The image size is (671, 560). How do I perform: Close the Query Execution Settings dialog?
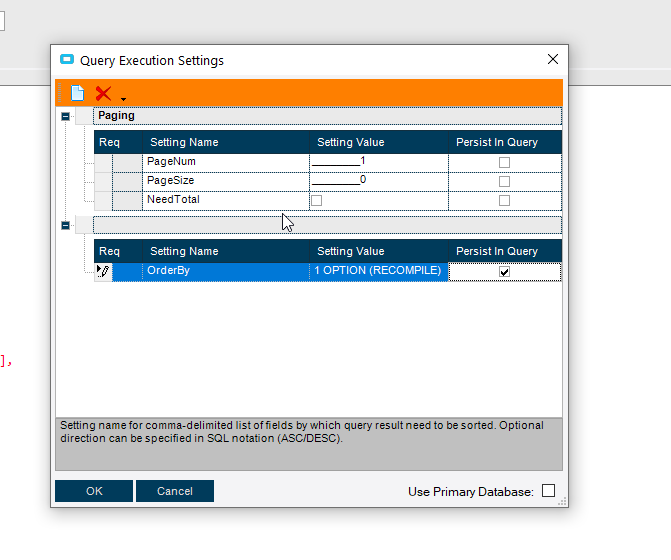click(553, 59)
